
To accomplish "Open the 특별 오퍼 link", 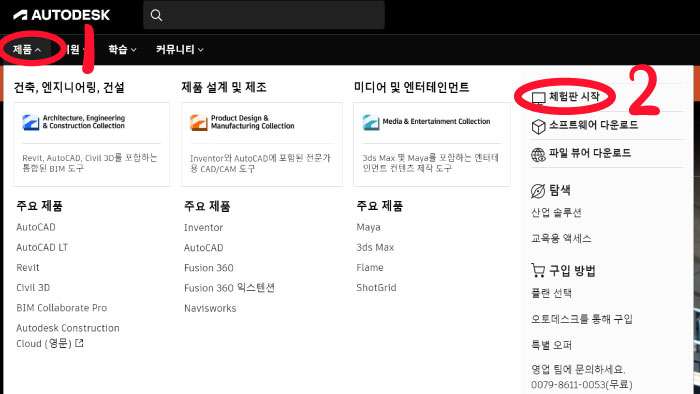I will point(551,345).
